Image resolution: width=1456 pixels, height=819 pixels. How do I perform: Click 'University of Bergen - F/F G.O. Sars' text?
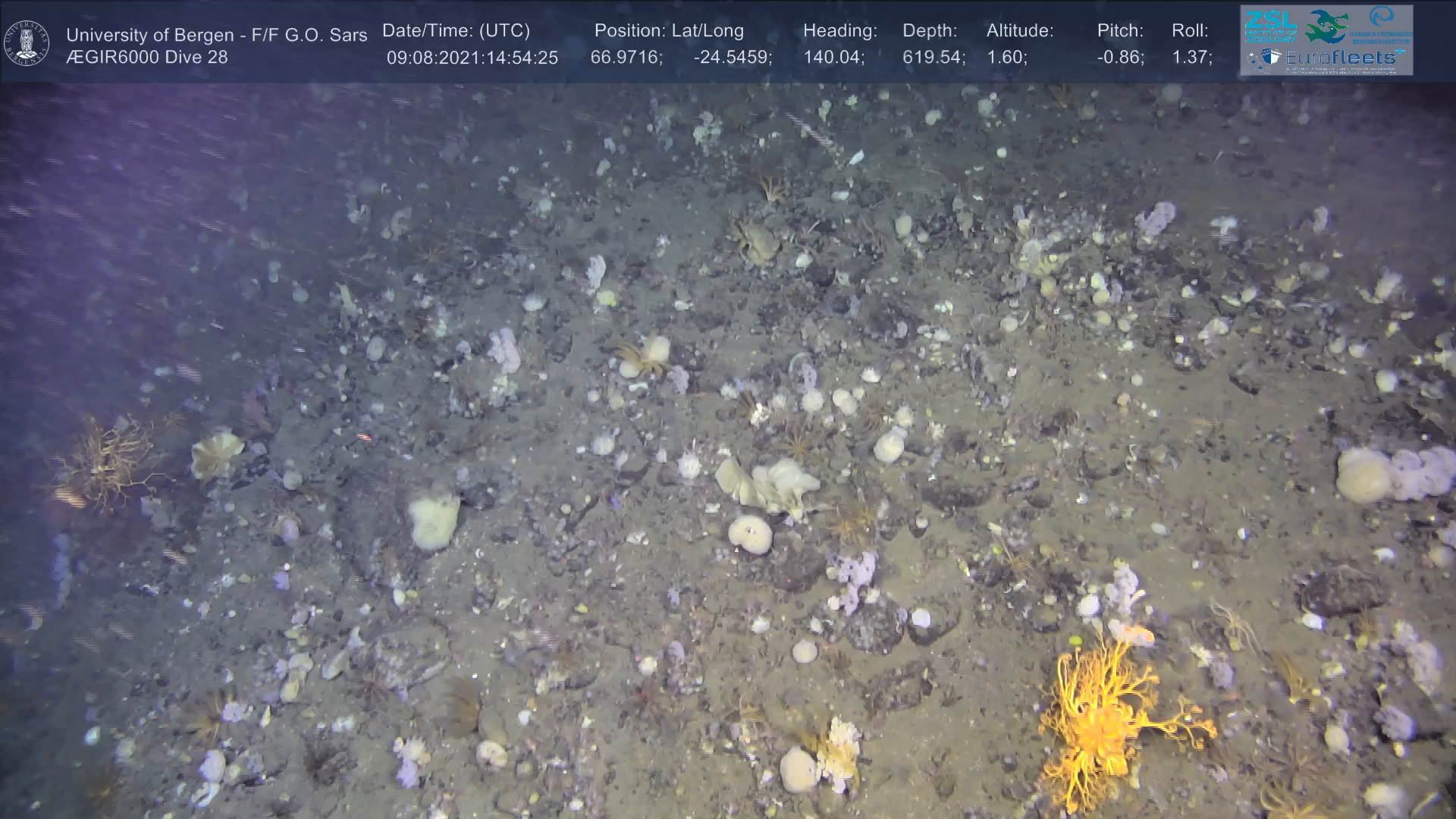click(x=216, y=35)
